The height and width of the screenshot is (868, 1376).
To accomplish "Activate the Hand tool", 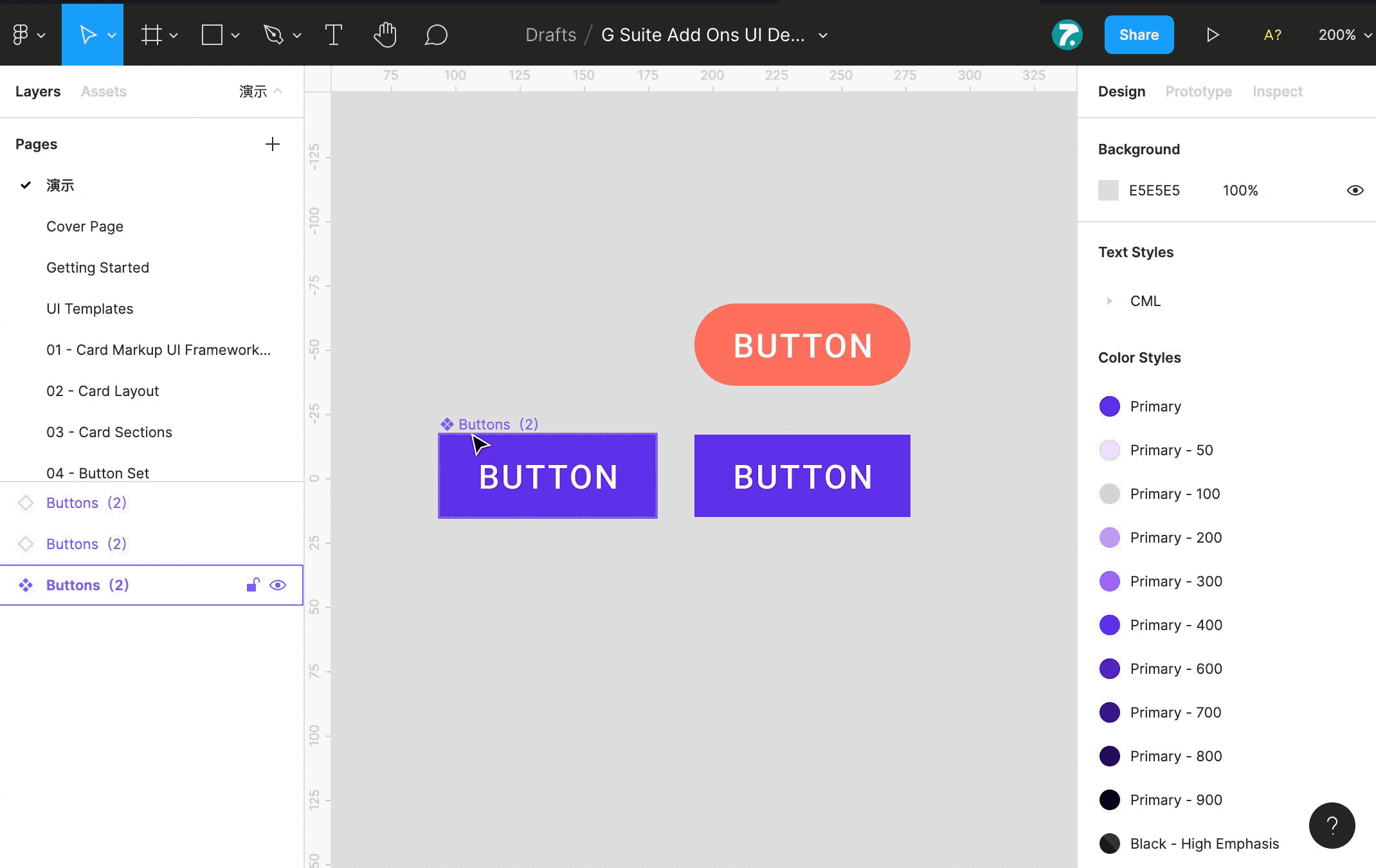I will (385, 35).
